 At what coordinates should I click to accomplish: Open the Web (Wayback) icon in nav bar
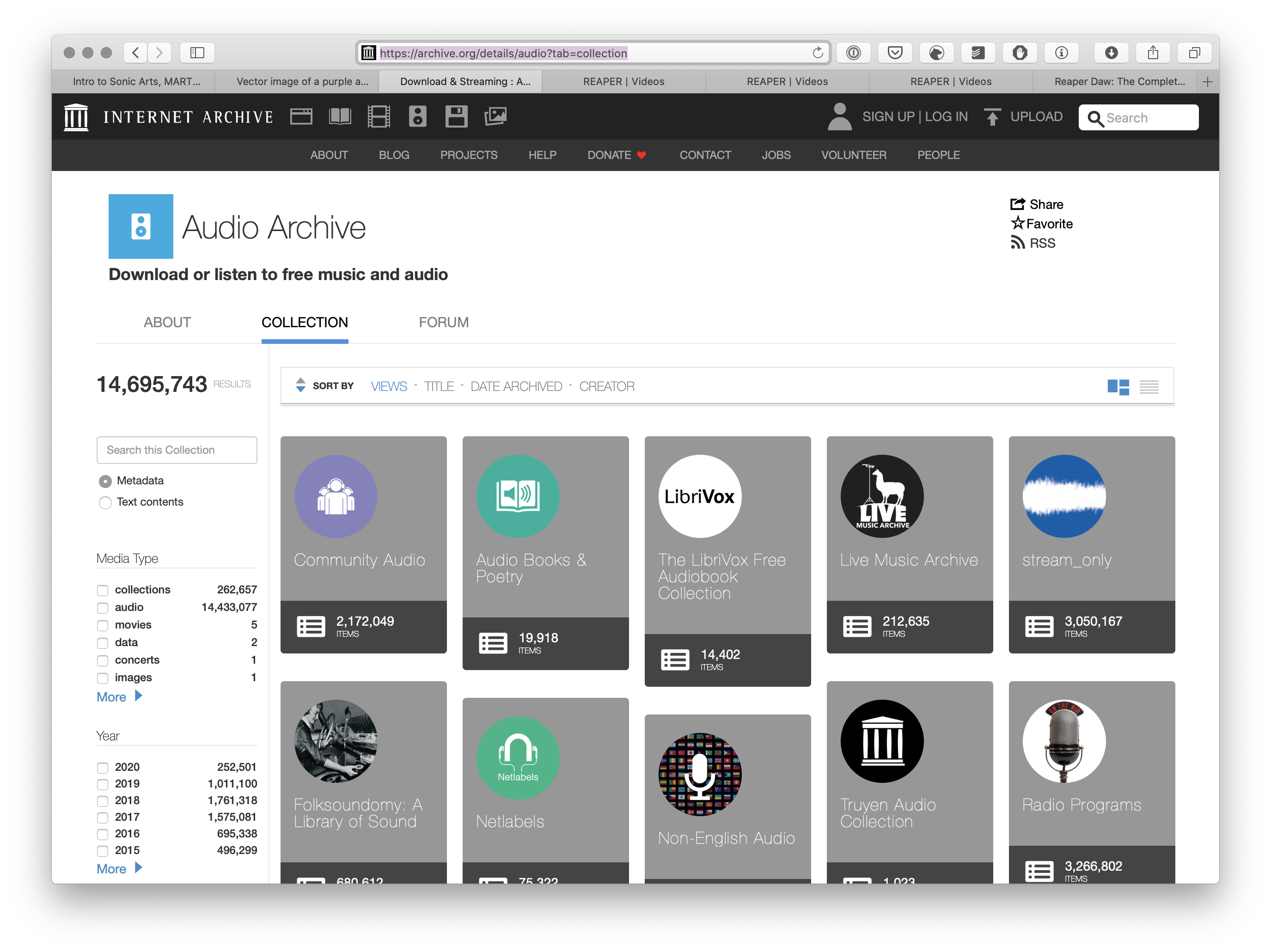(x=301, y=116)
